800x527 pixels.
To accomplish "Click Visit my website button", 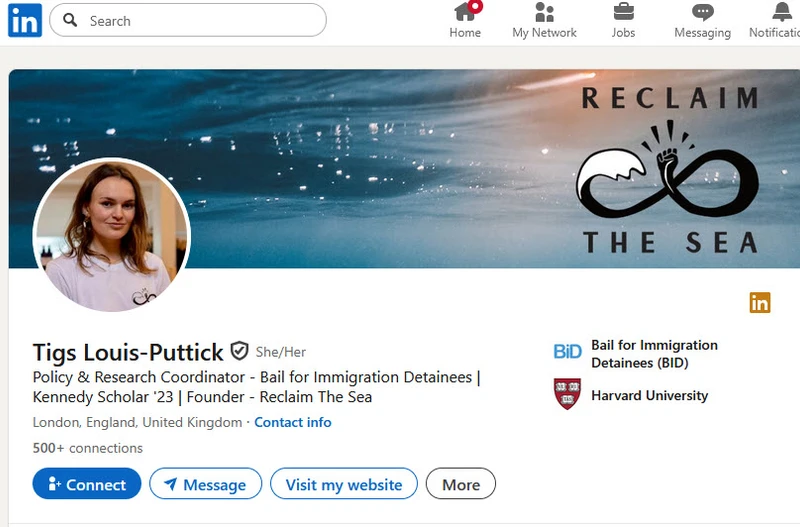I will pos(344,484).
